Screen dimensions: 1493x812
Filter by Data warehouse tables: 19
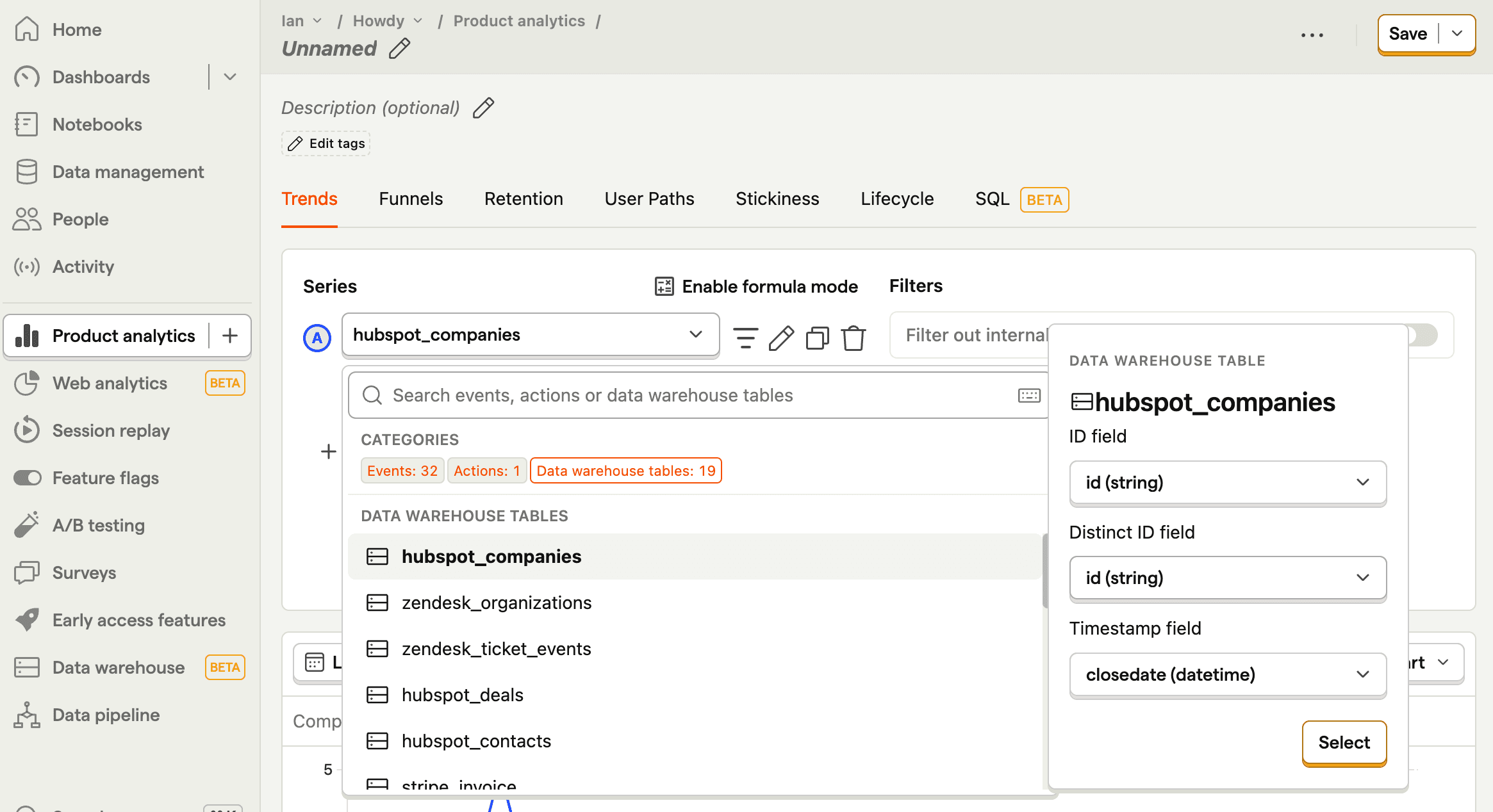point(626,471)
